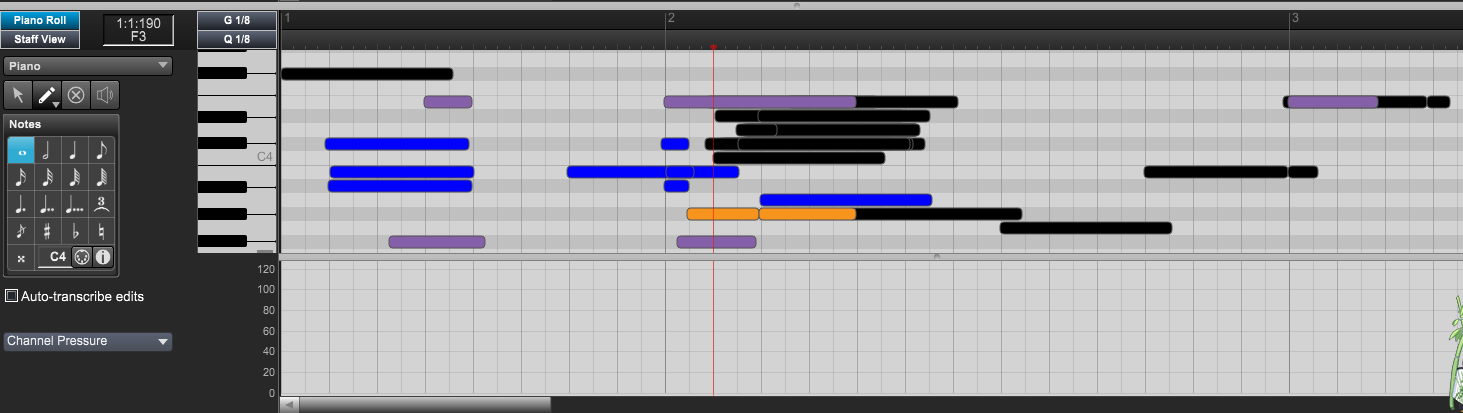
Task: Open the Piano instrument dropdown
Action: pyautogui.click(x=88, y=66)
